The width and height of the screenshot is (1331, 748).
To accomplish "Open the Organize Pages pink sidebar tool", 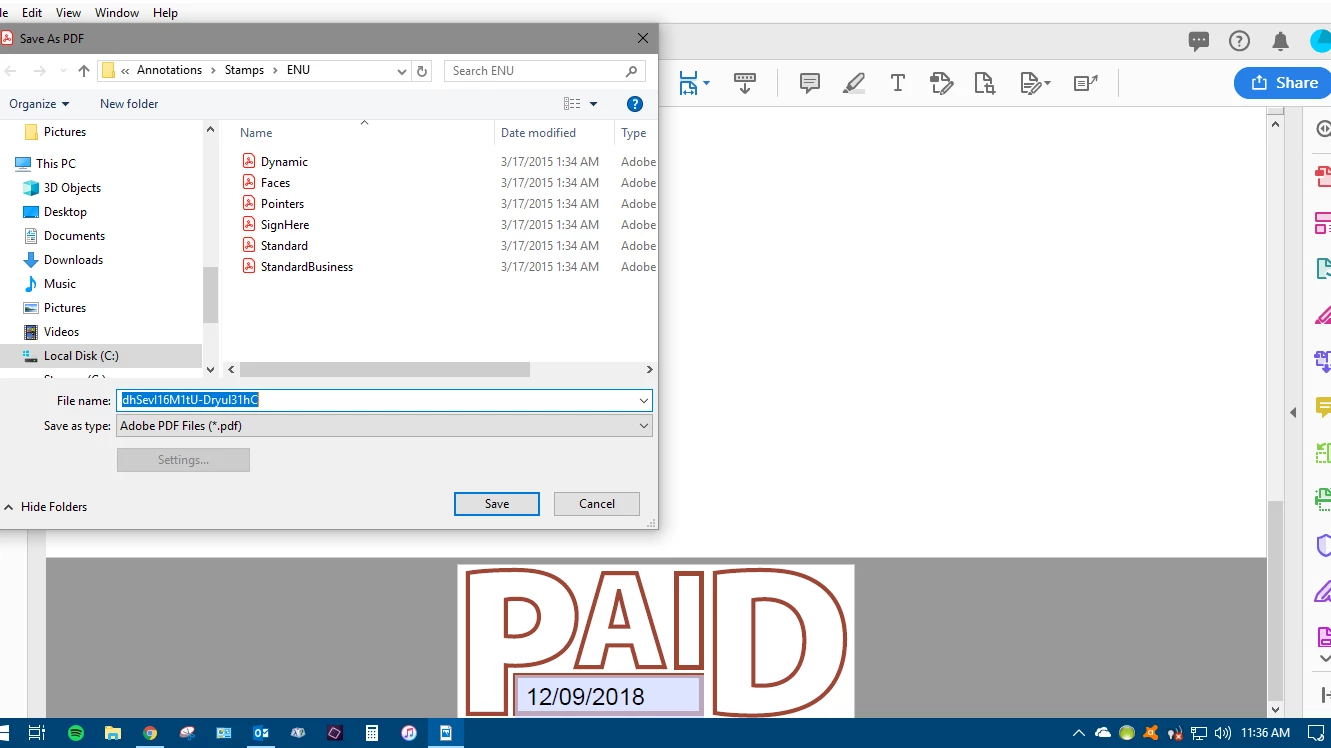I will pos(1323,222).
